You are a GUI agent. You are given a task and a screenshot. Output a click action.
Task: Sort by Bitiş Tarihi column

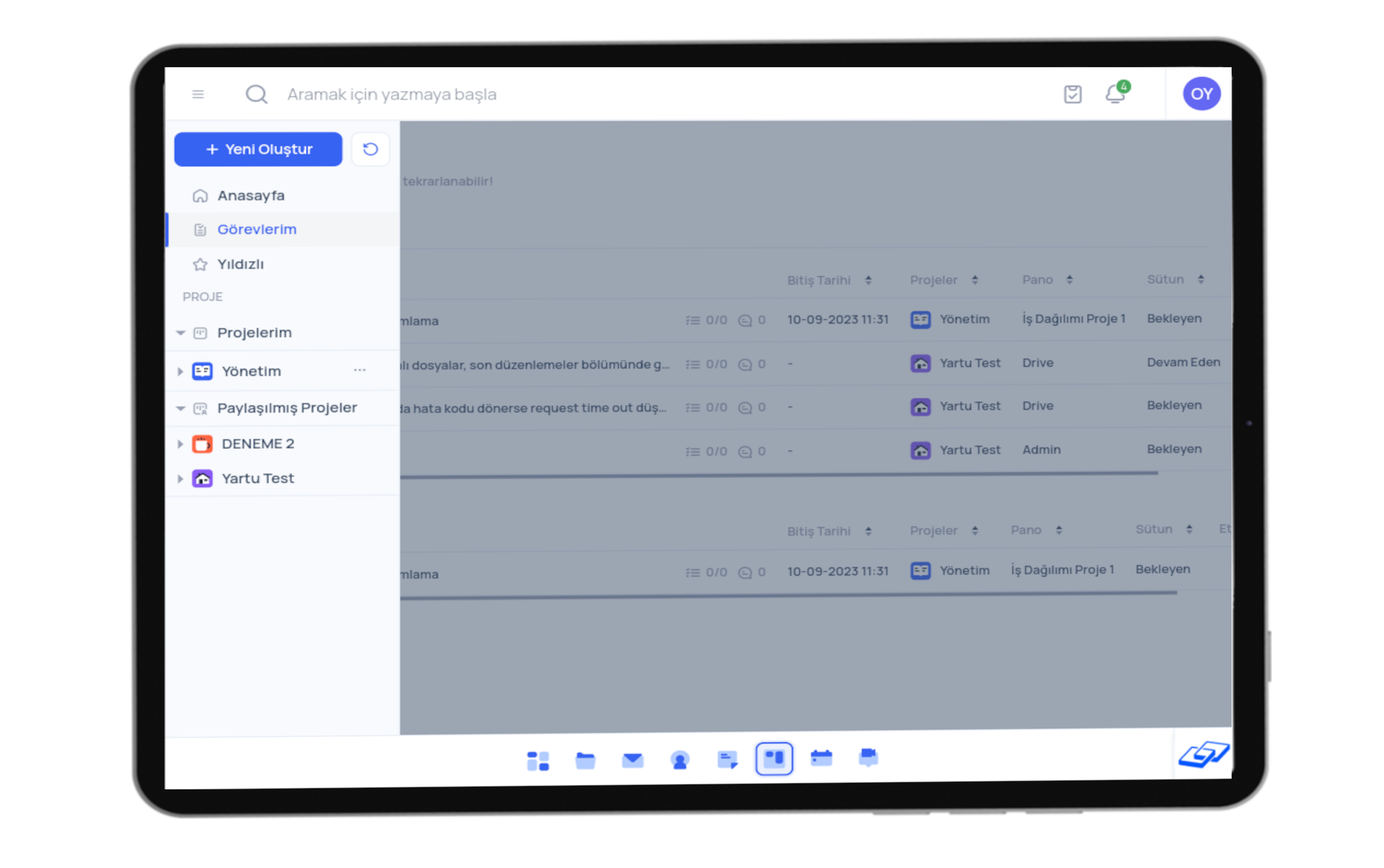[x=868, y=280]
